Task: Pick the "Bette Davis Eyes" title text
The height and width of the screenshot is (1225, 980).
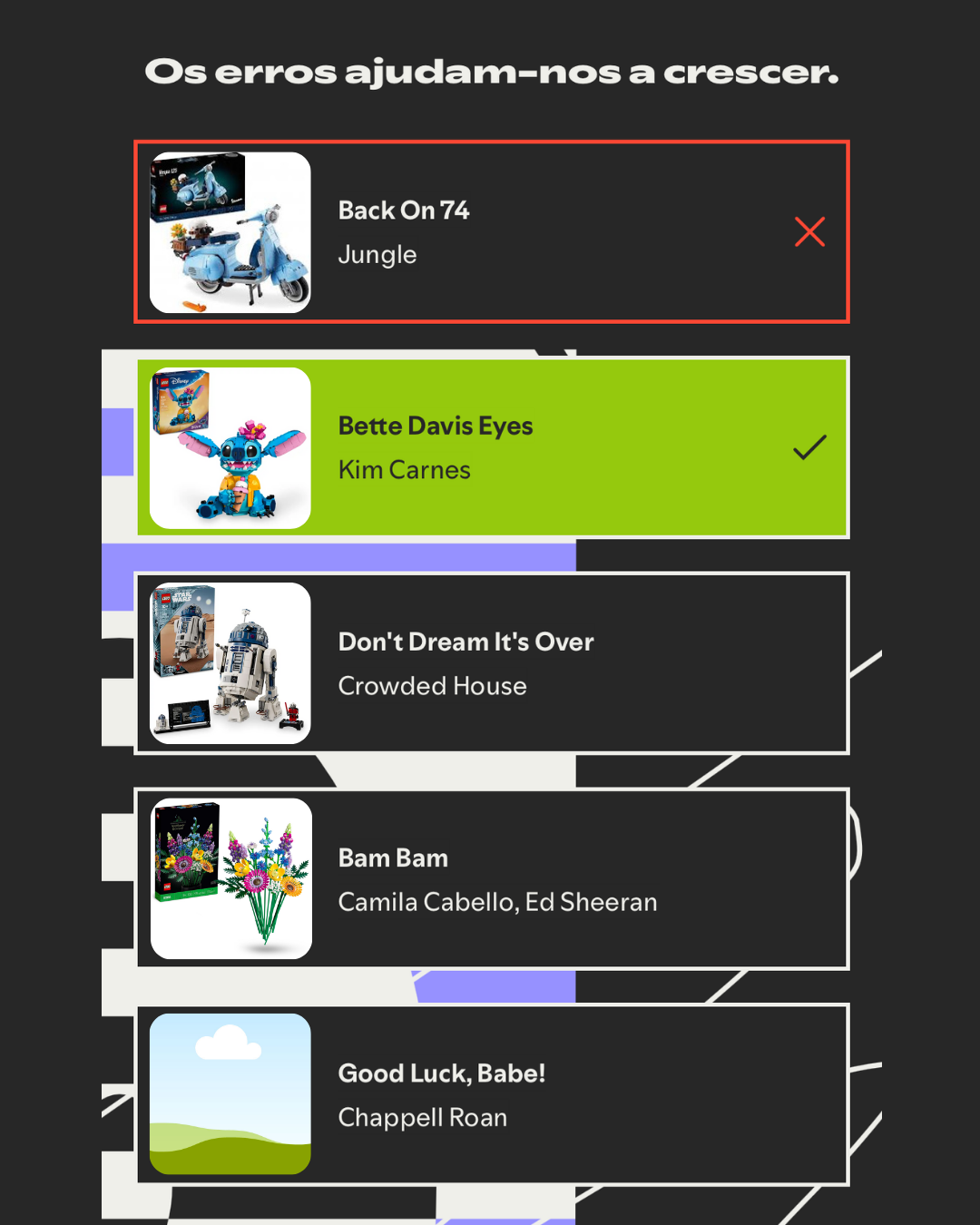Action: [x=436, y=426]
